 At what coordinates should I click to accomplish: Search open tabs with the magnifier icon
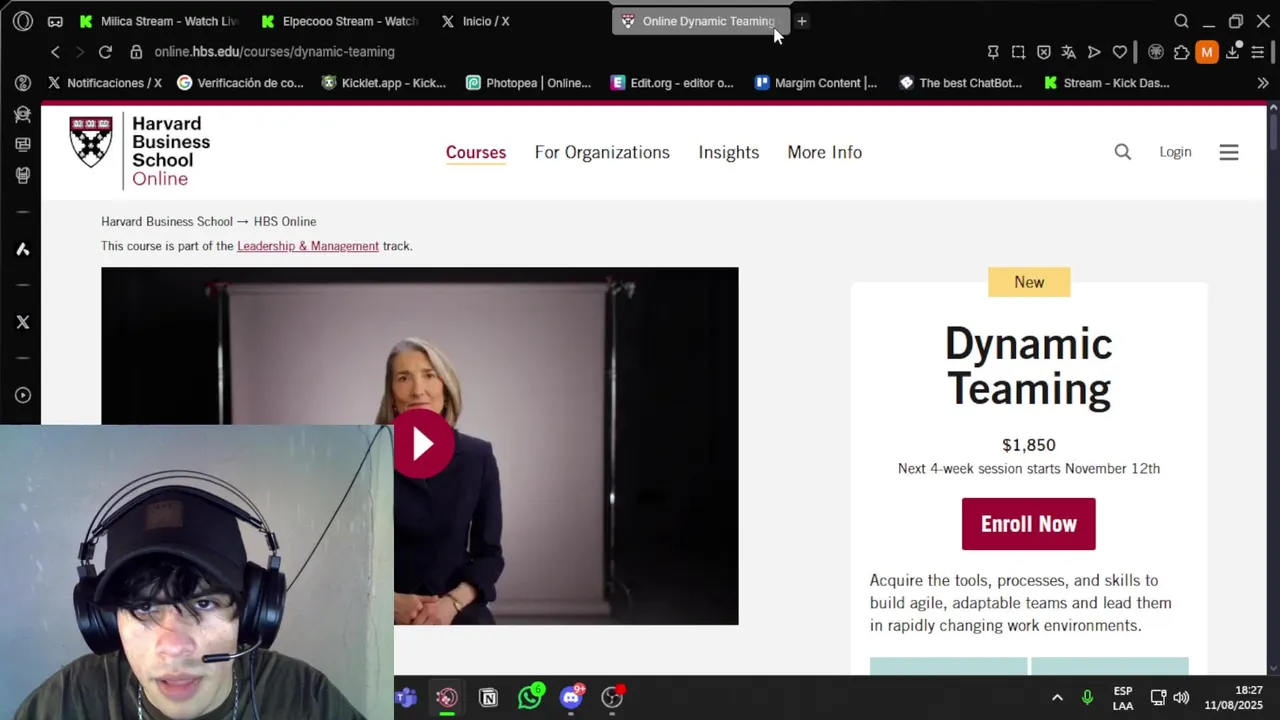coord(1181,21)
